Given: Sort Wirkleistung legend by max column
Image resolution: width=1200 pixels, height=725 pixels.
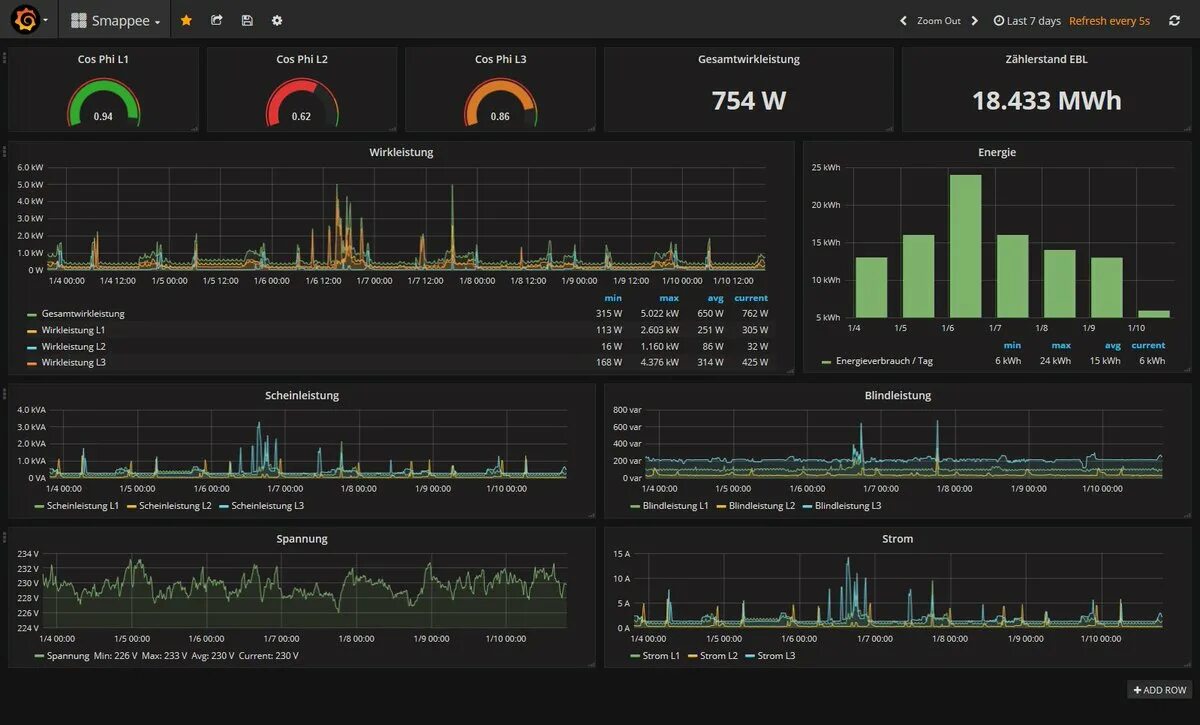Looking at the screenshot, I should pyautogui.click(x=669, y=298).
